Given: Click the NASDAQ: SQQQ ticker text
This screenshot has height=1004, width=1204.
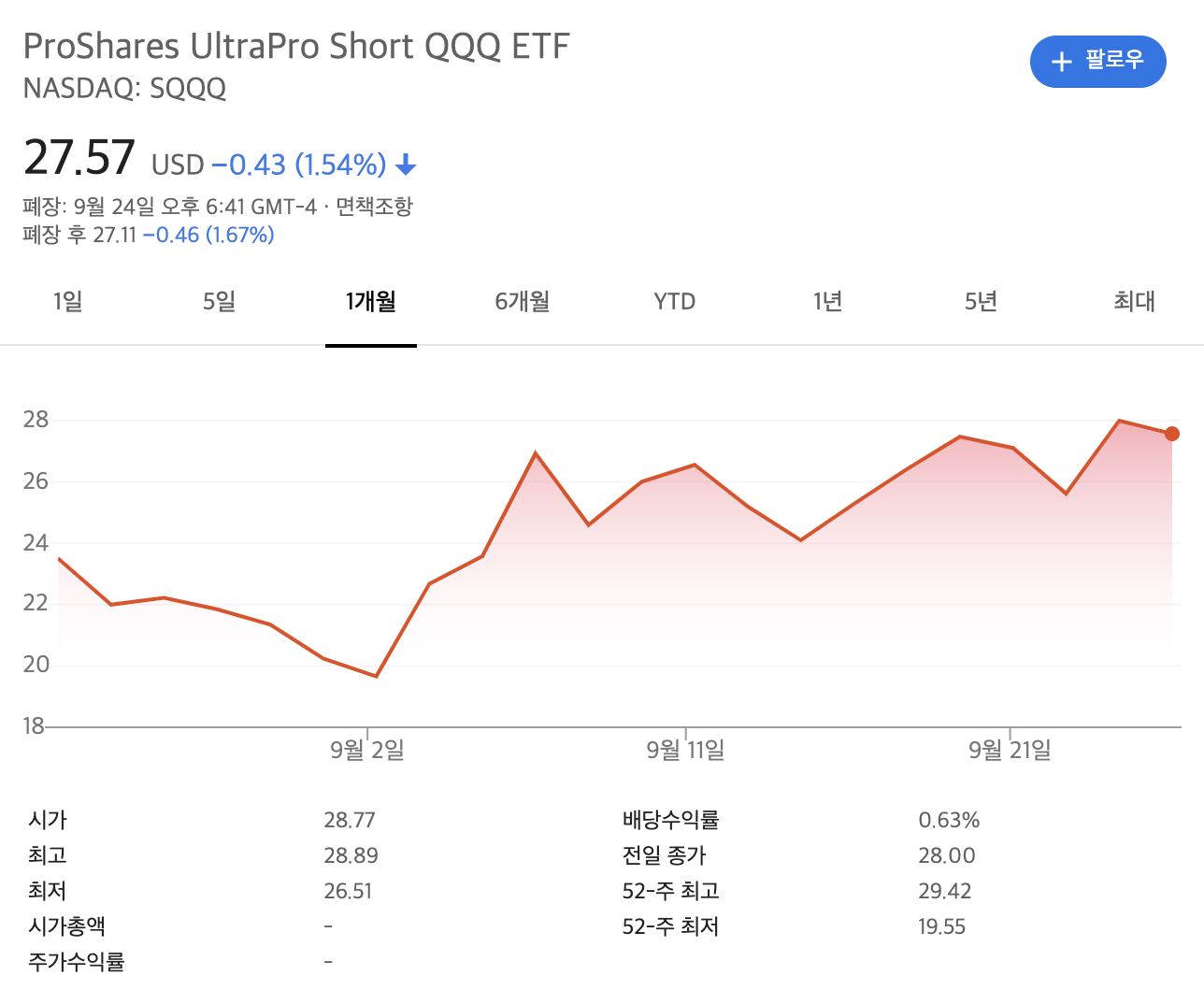Looking at the screenshot, I should point(124,88).
